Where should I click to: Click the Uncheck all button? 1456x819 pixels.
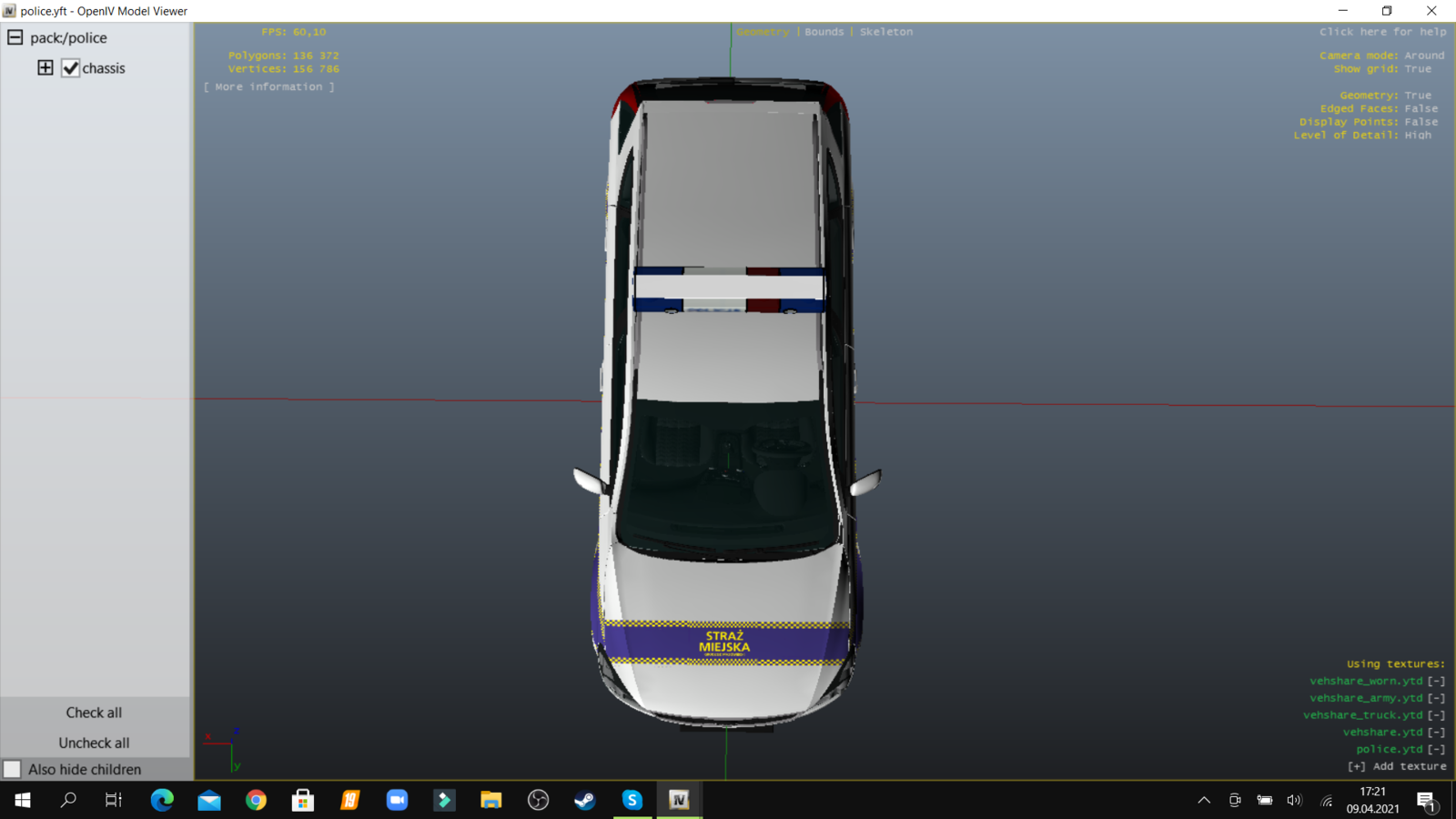(94, 743)
